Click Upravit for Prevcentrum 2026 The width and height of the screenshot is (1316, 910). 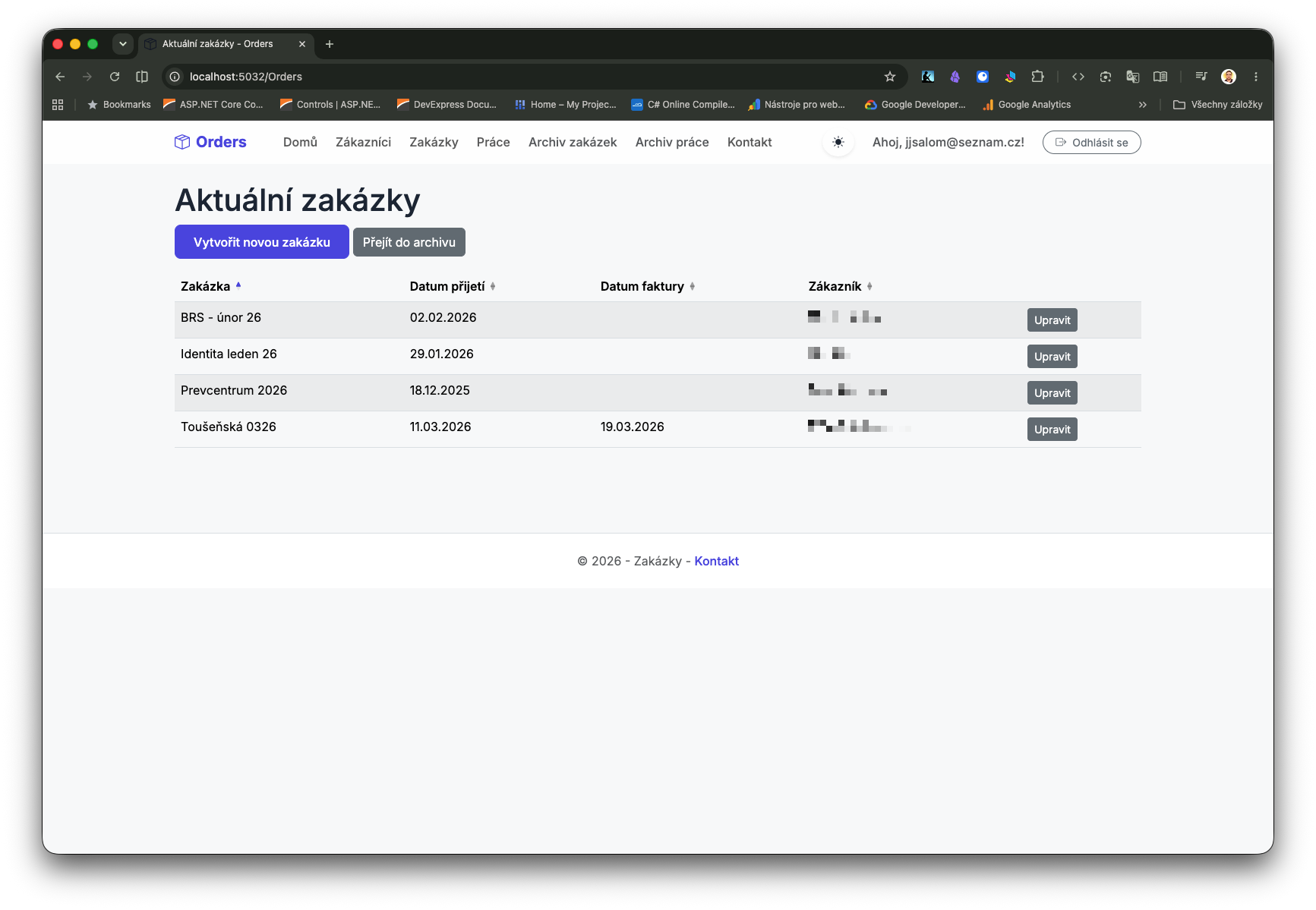1052,393
